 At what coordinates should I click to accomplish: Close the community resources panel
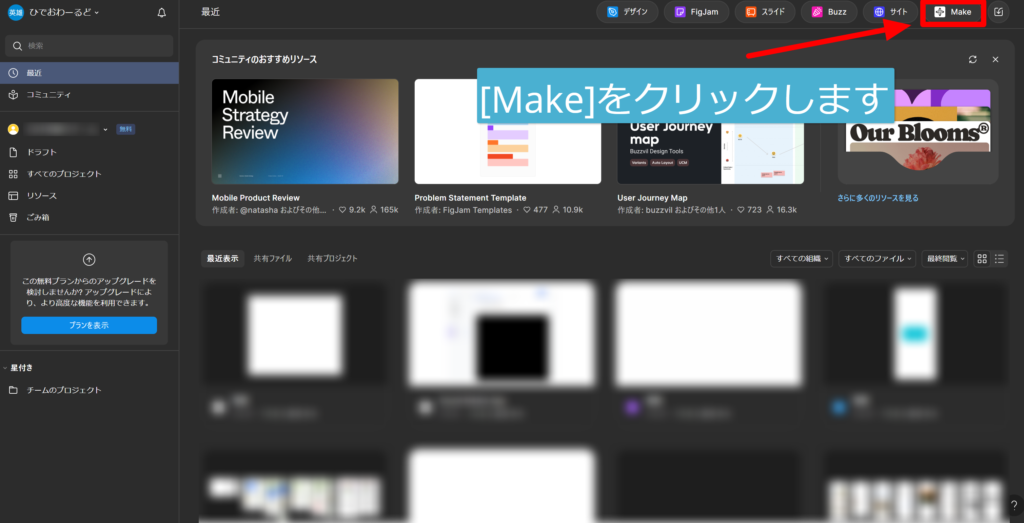tap(995, 59)
